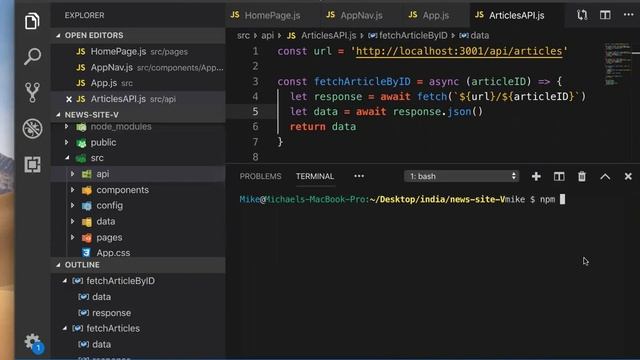Collapse the Outline section
640x360 pixels.
coord(58,265)
